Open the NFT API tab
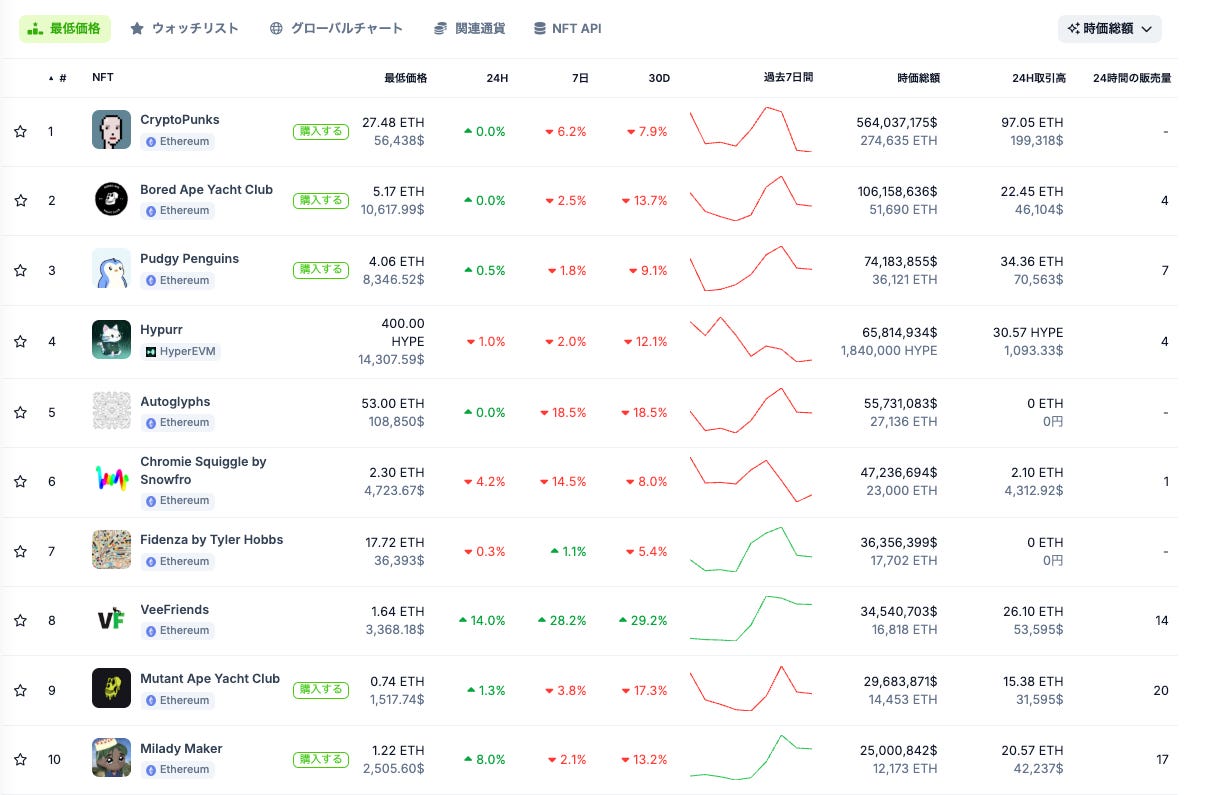 [x=567, y=29]
